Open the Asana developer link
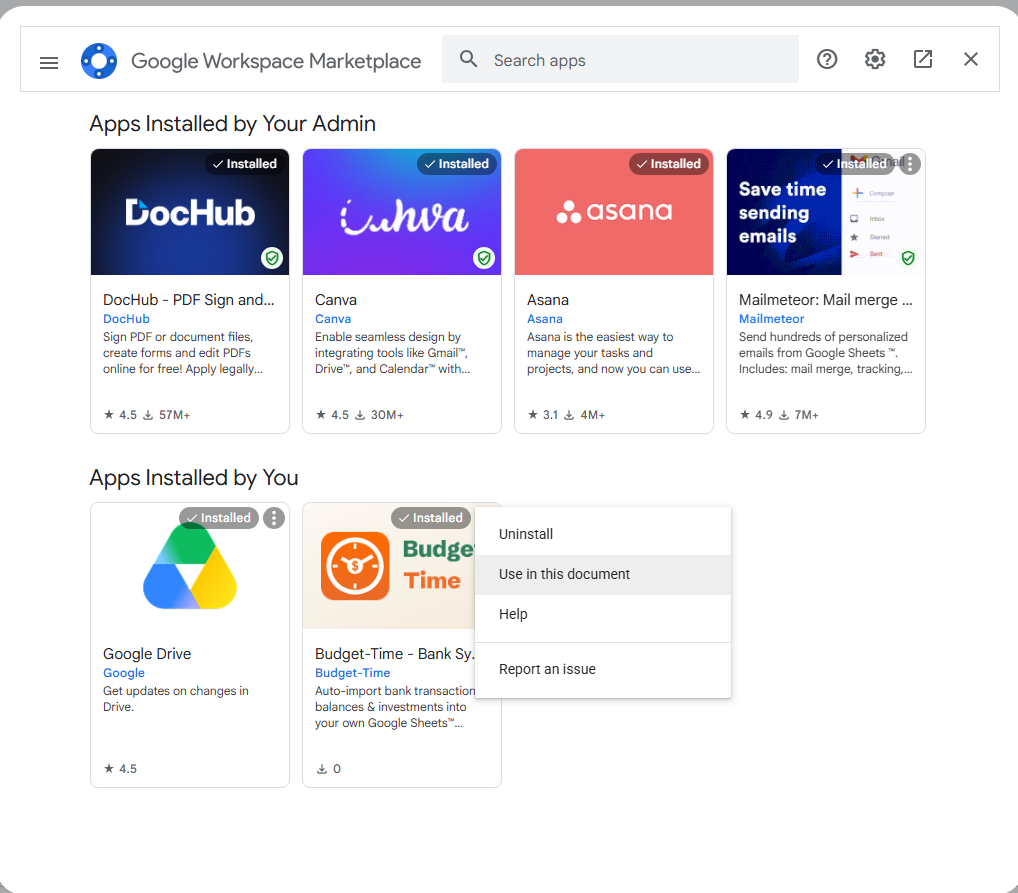 point(544,319)
